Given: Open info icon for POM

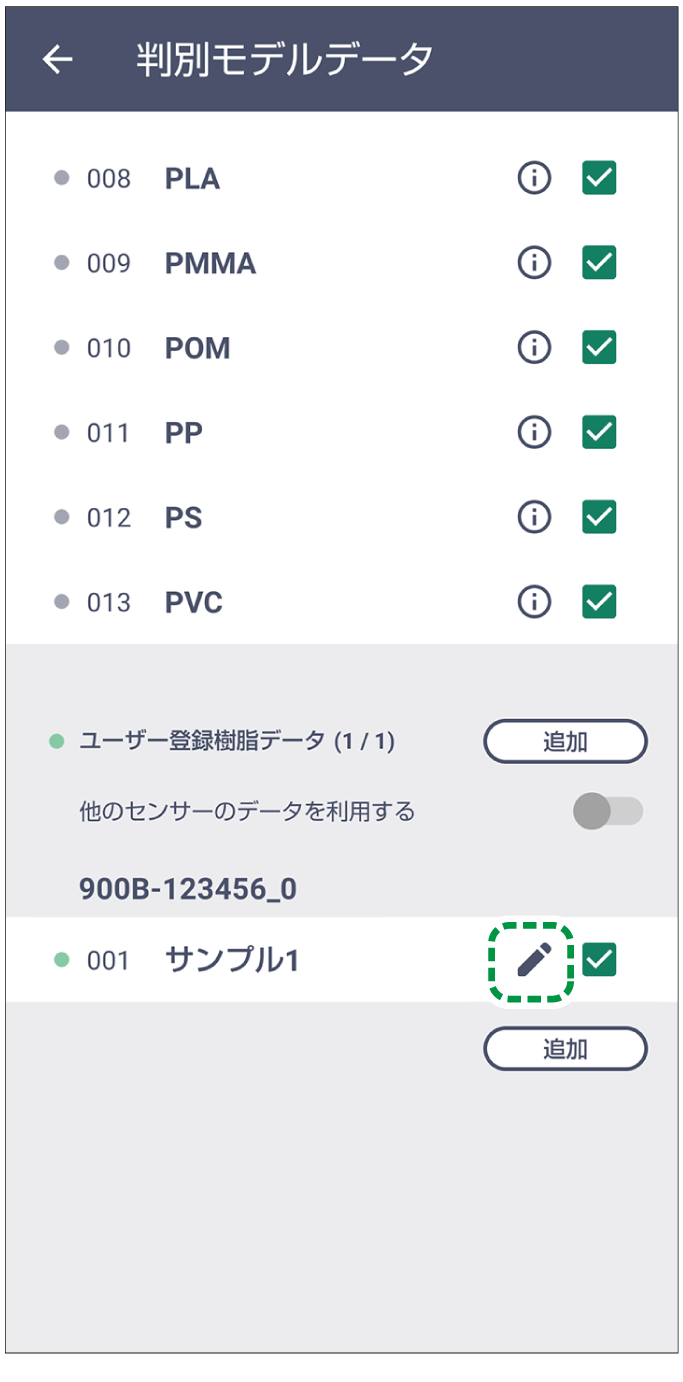Looking at the screenshot, I should pos(535,348).
